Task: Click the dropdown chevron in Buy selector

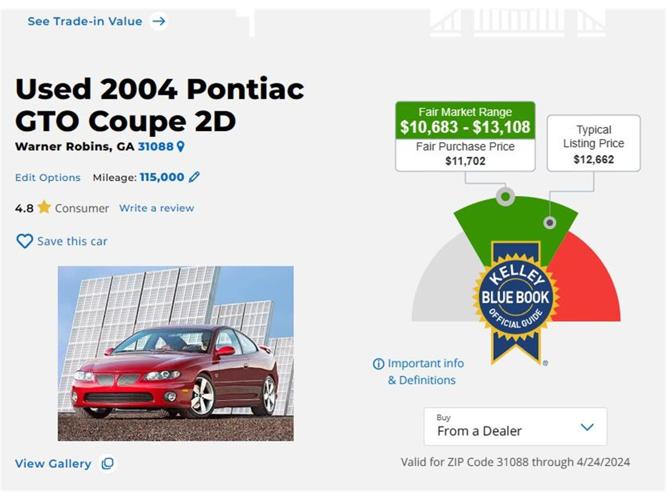Action: (x=587, y=428)
